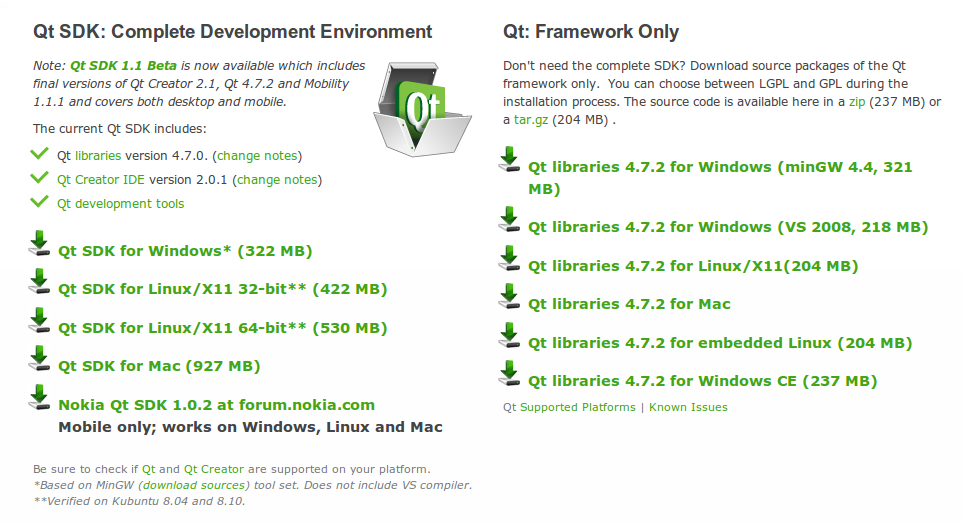Click download icon beside Qt libraries Linux/X11
The width and height of the screenshot is (962, 522).
(509, 258)
